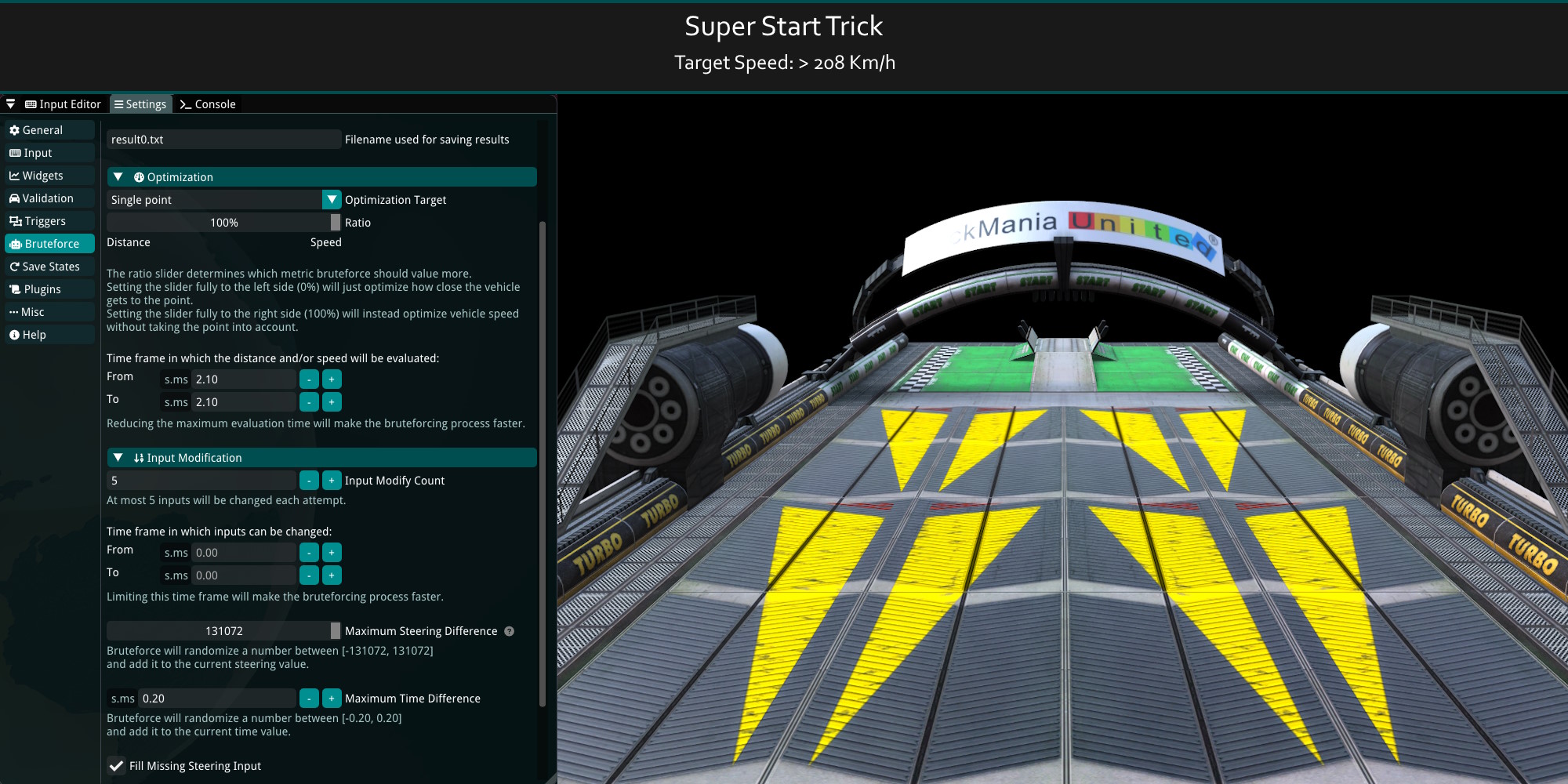Click the robot icon beside Bruteforce
This screenshot has width=1568, height=784.
[15, 244]
